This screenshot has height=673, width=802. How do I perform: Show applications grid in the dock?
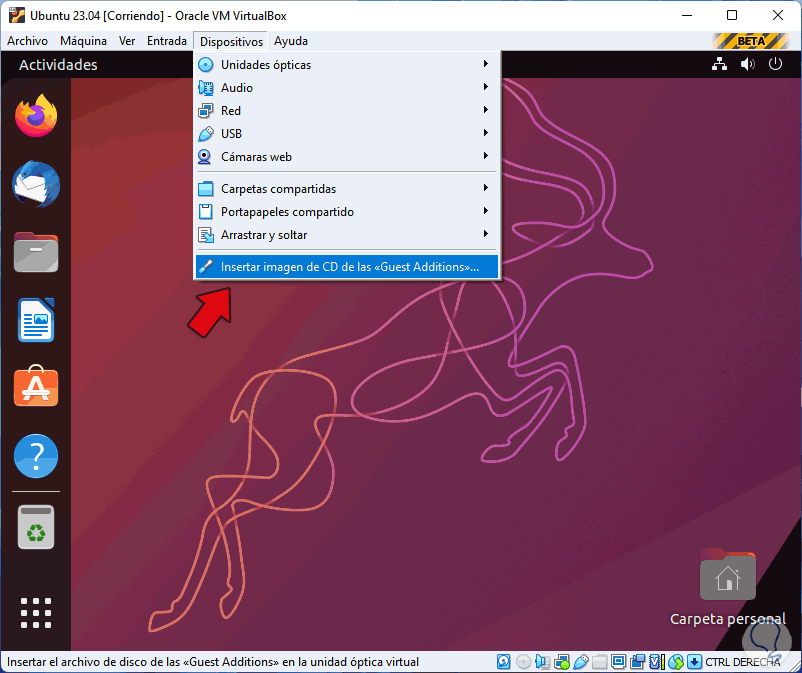click(x=36, y=612)
